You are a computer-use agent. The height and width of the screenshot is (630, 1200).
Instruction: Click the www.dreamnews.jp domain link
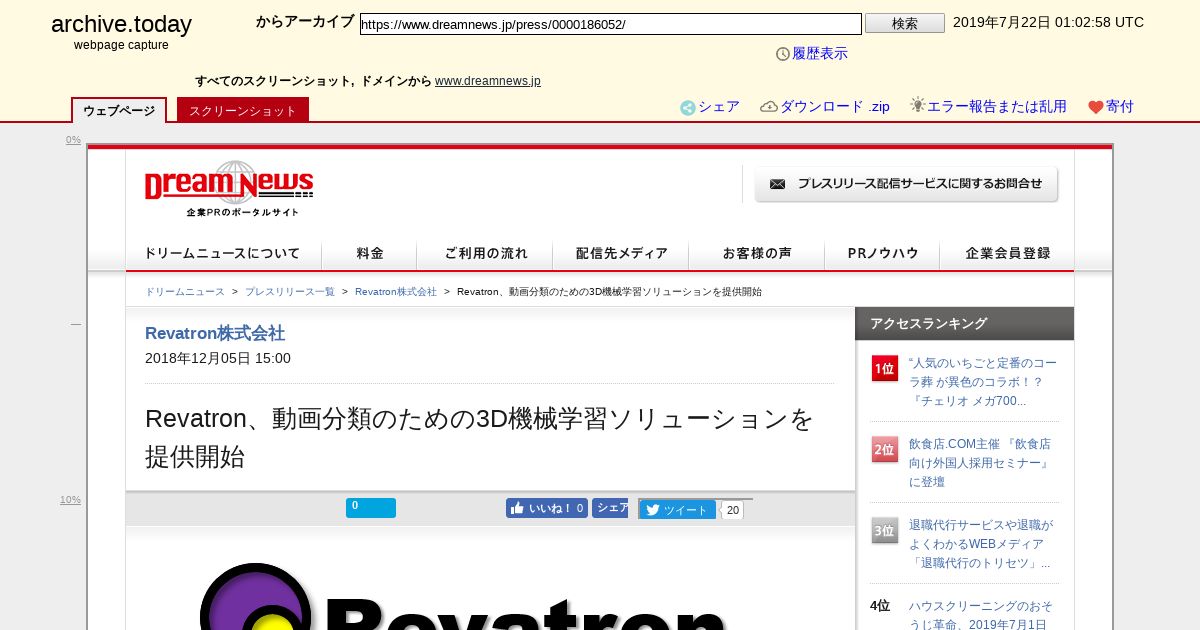(488, 81)
